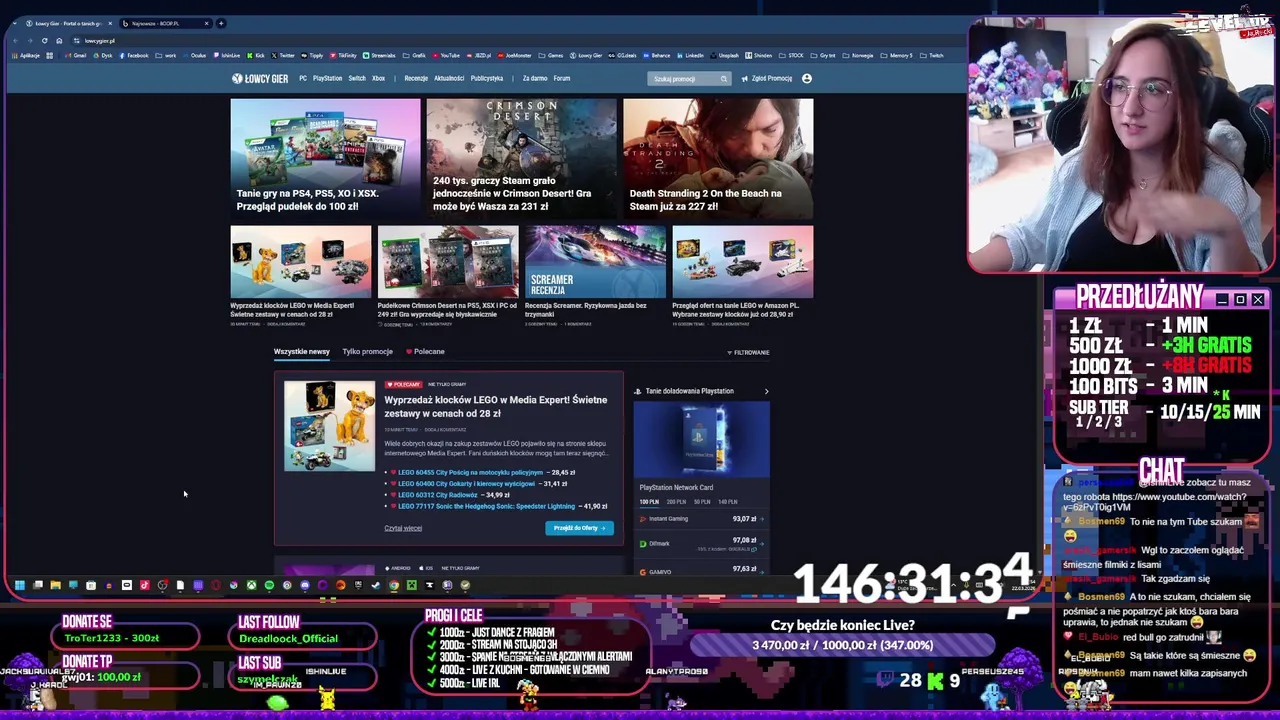Click Przejdź do Oferty button
The width and height of the screenshot is (1280, 720).
pos(579,528)
